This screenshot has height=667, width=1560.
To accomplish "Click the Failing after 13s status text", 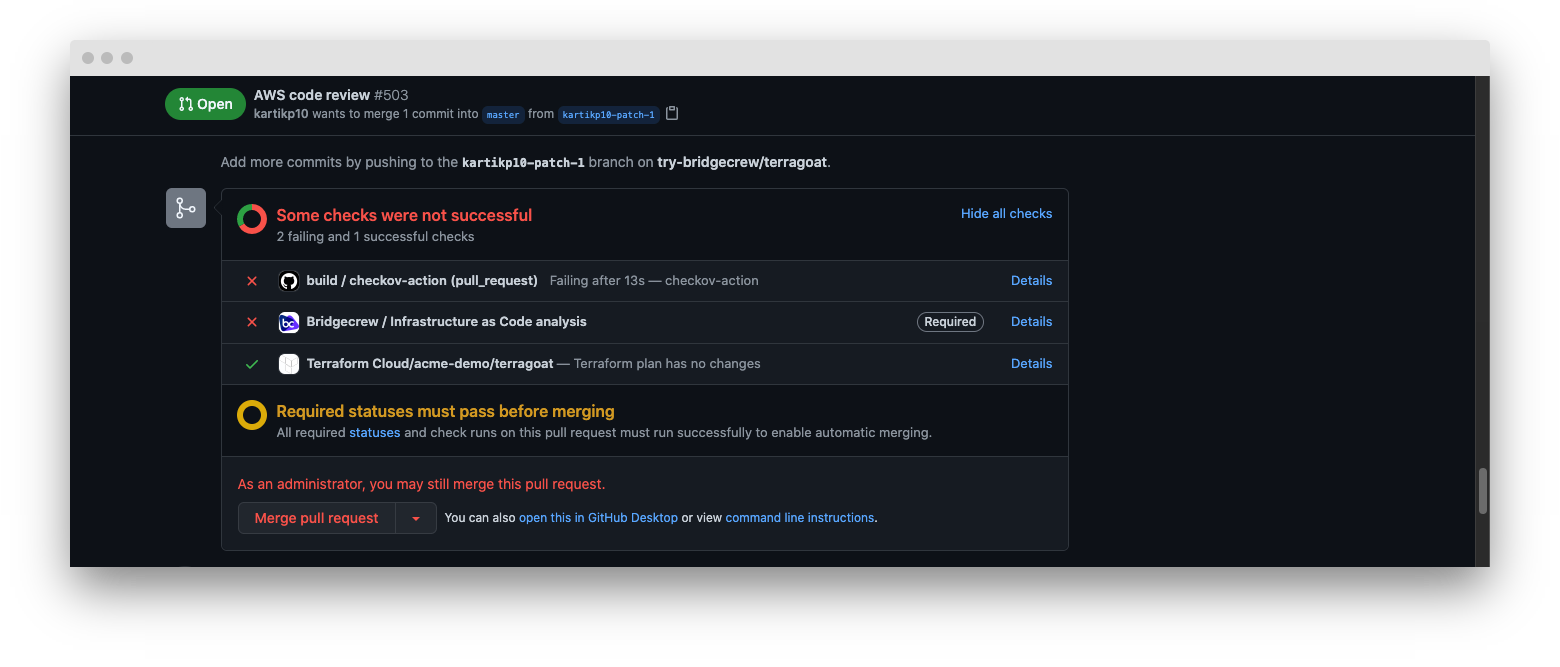I will [x=597, y=281].
